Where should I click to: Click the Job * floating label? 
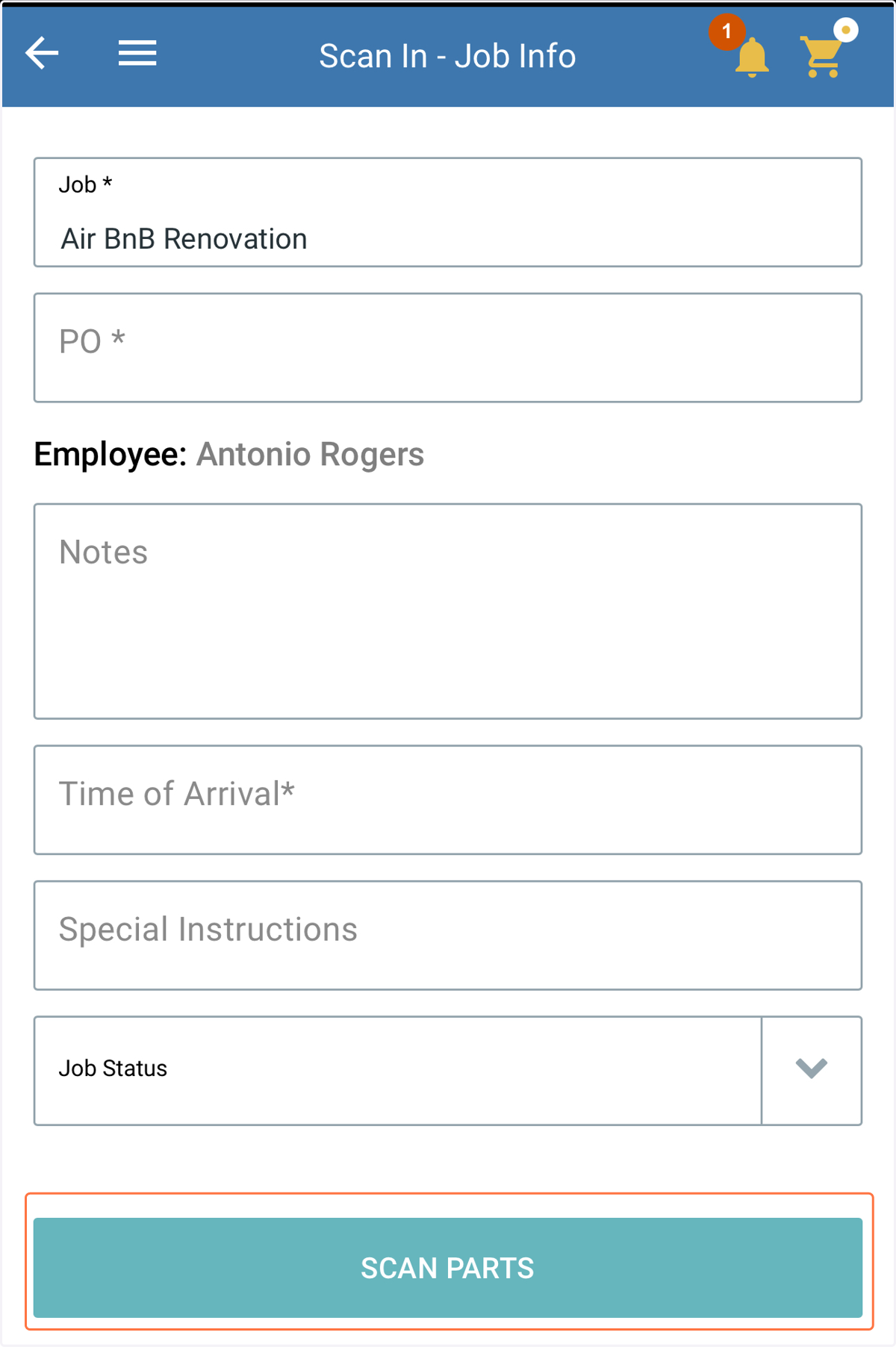tap(85, 184)
